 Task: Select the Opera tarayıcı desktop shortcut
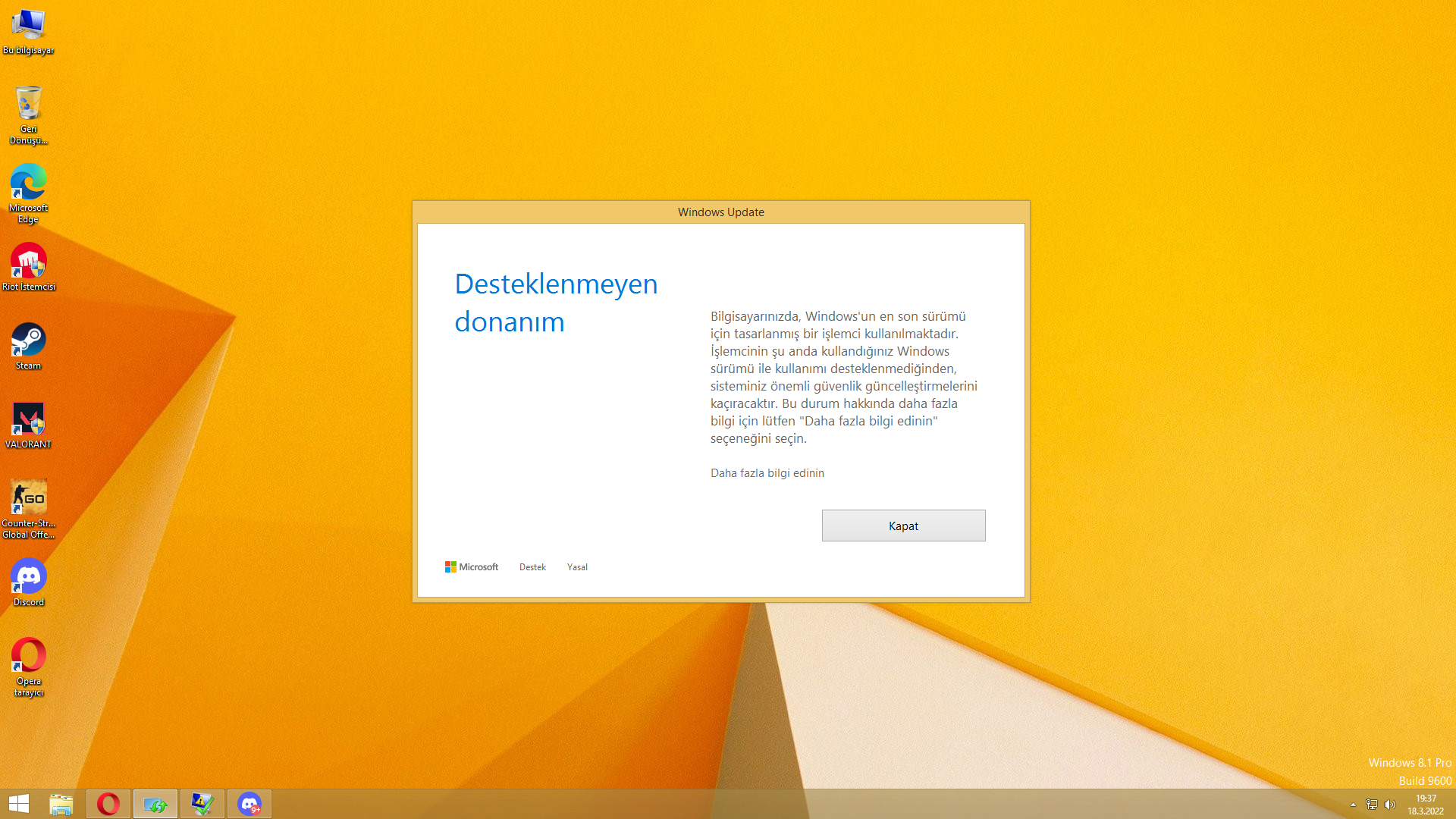point(28,664)
